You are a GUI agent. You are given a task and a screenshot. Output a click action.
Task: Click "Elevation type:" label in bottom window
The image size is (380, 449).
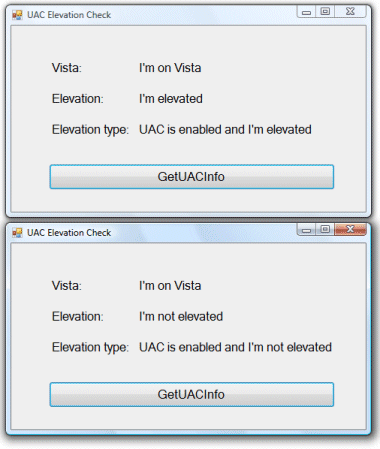pyautogui.click(x=90, y=347)
